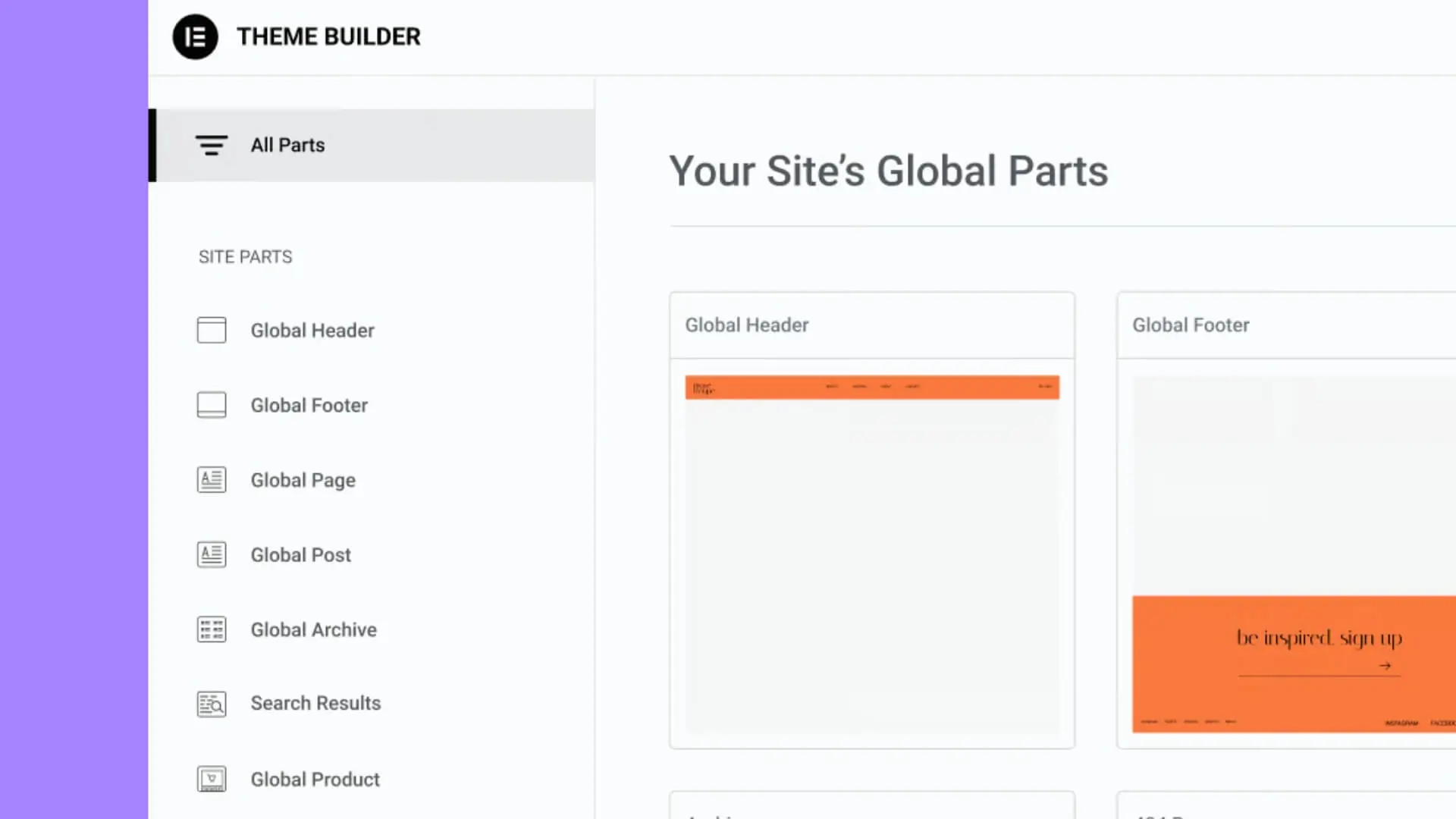
Task: Select the Global Product site part icon
Action: click(x=211, y=779)
